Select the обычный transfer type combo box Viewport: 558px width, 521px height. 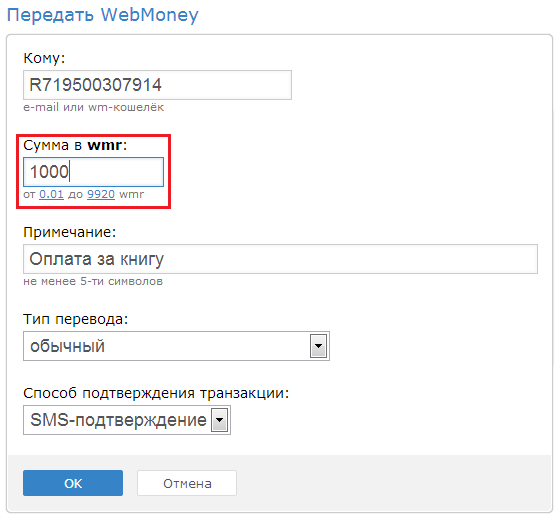[176, 346]
